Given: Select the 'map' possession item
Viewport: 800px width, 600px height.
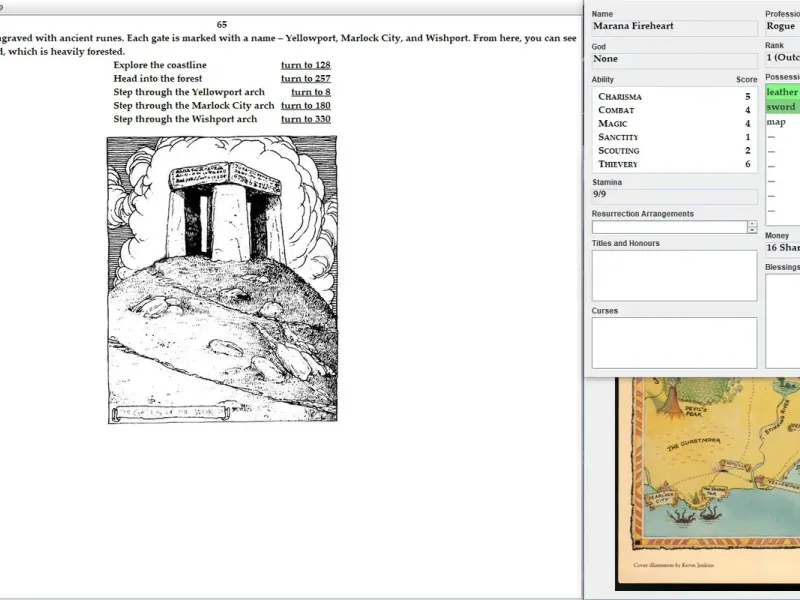Looking at the screenshot, I should point(782,122).
